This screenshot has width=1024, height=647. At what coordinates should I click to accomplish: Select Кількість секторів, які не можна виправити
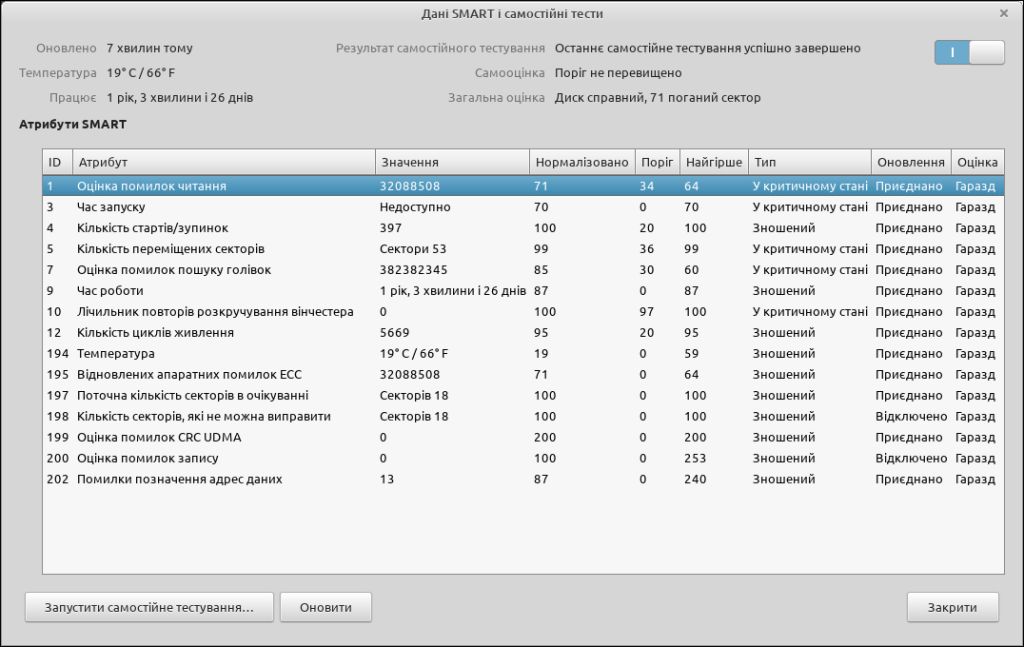523,416
